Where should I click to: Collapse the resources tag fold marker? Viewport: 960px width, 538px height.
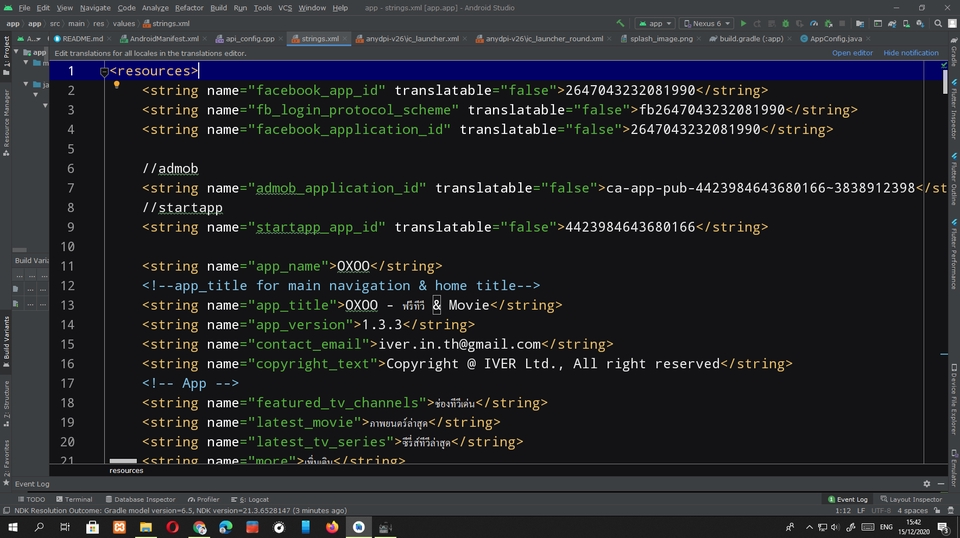point(104,71)
